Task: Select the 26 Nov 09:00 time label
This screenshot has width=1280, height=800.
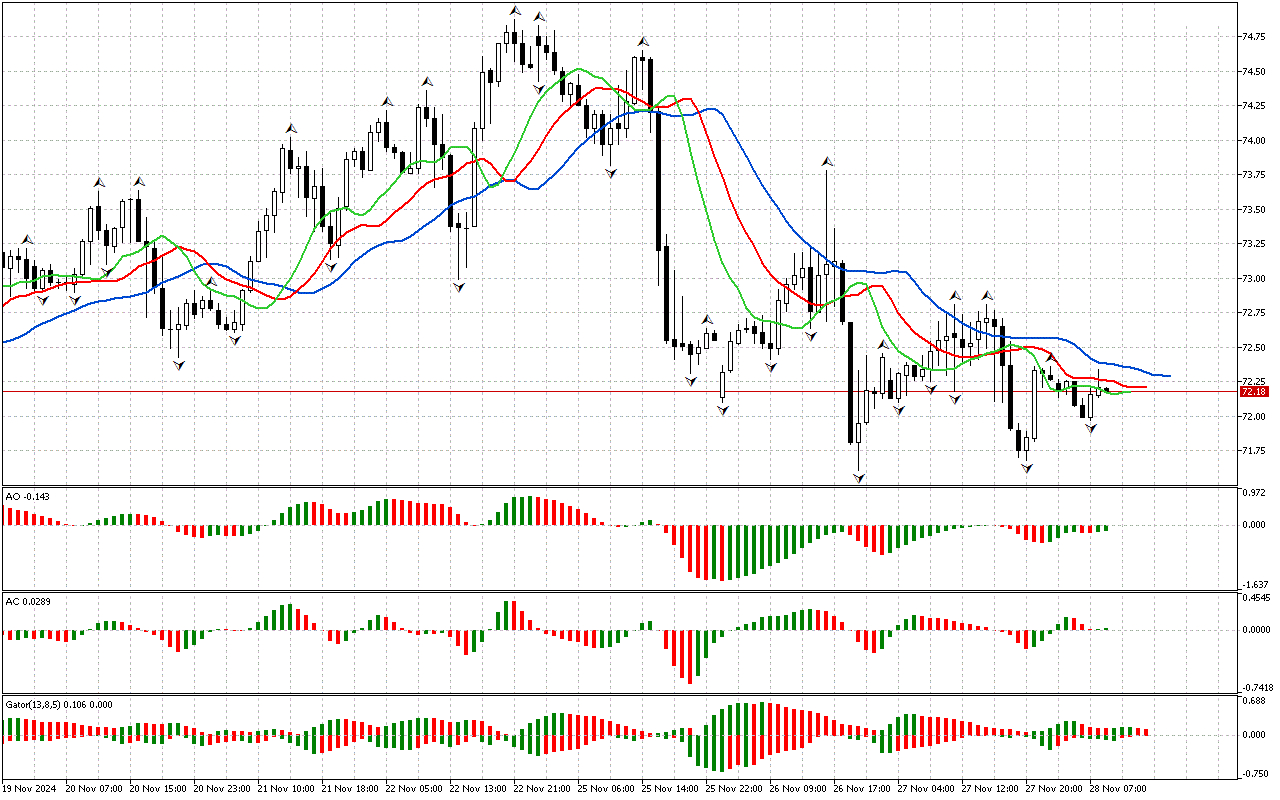Action: (798, 789)
